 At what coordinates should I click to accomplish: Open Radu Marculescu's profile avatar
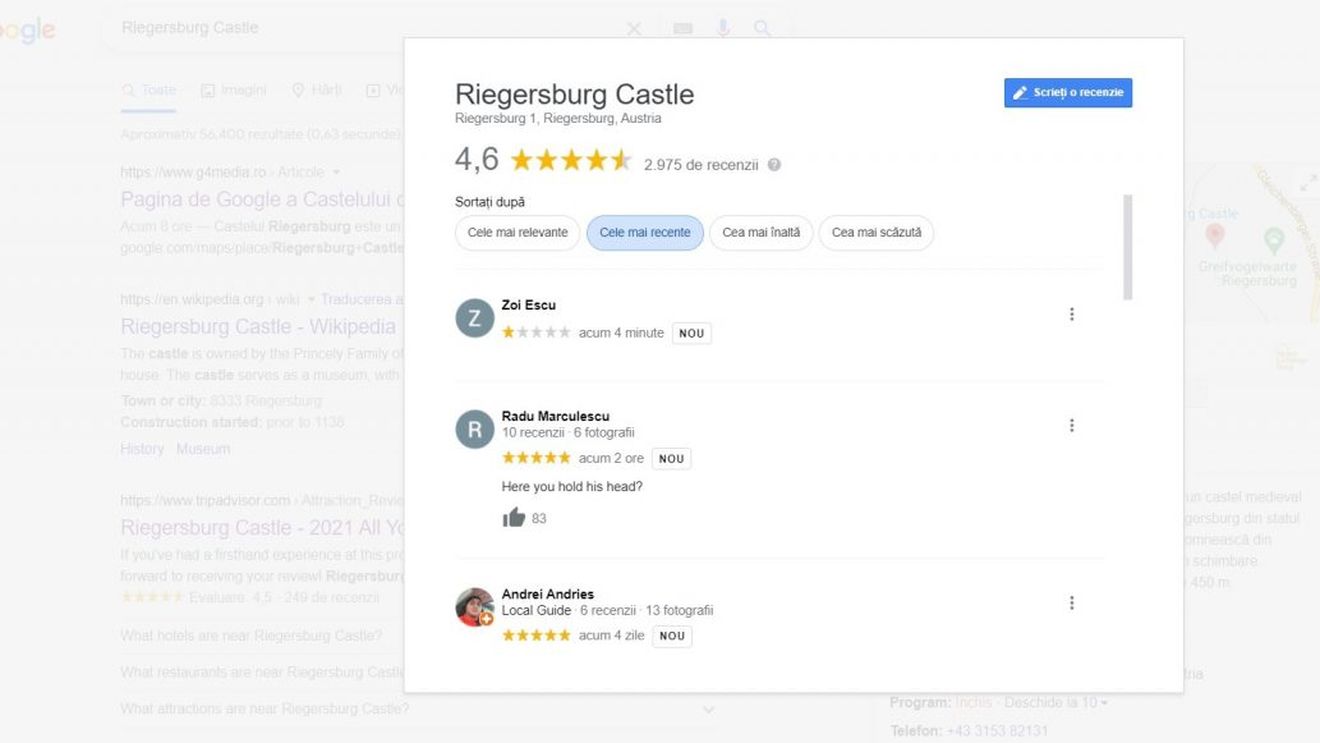click(474, 429)
